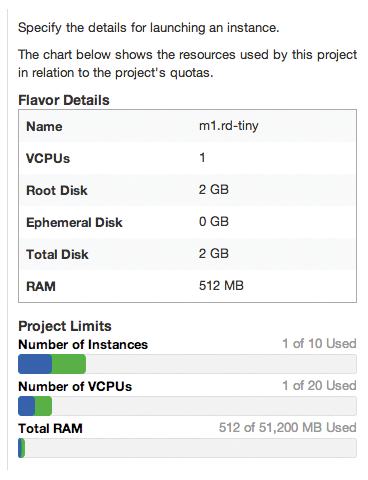Click the Total RAM label

pyautogui.click(x=50, y=428)
